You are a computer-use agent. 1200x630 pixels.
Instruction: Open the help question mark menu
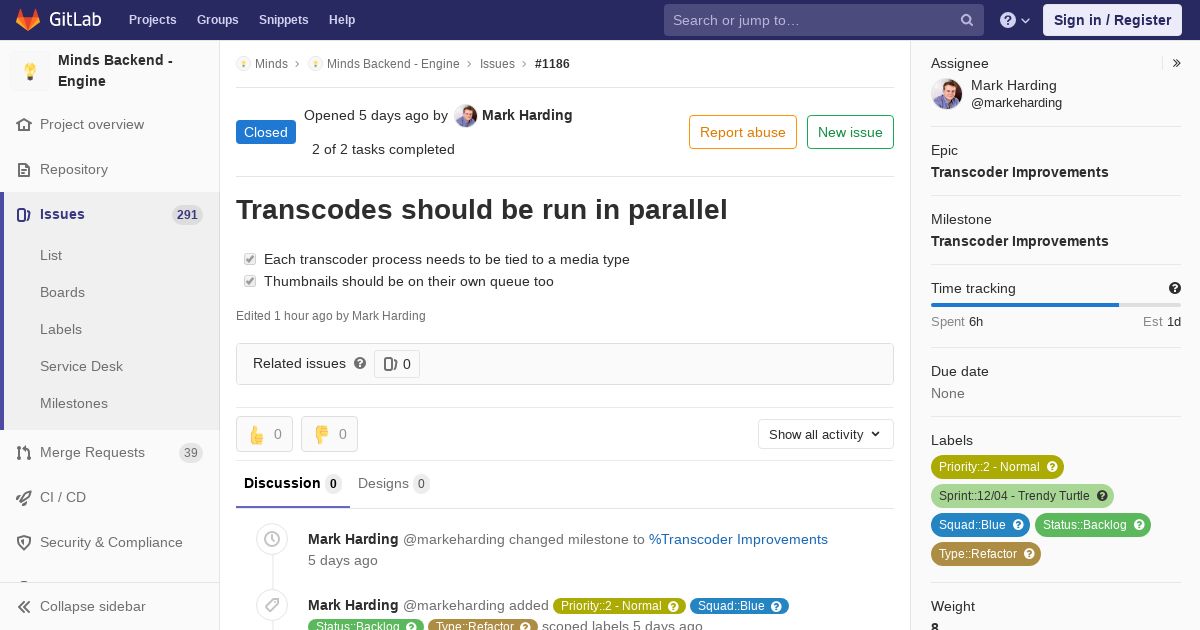(1015, 20)
